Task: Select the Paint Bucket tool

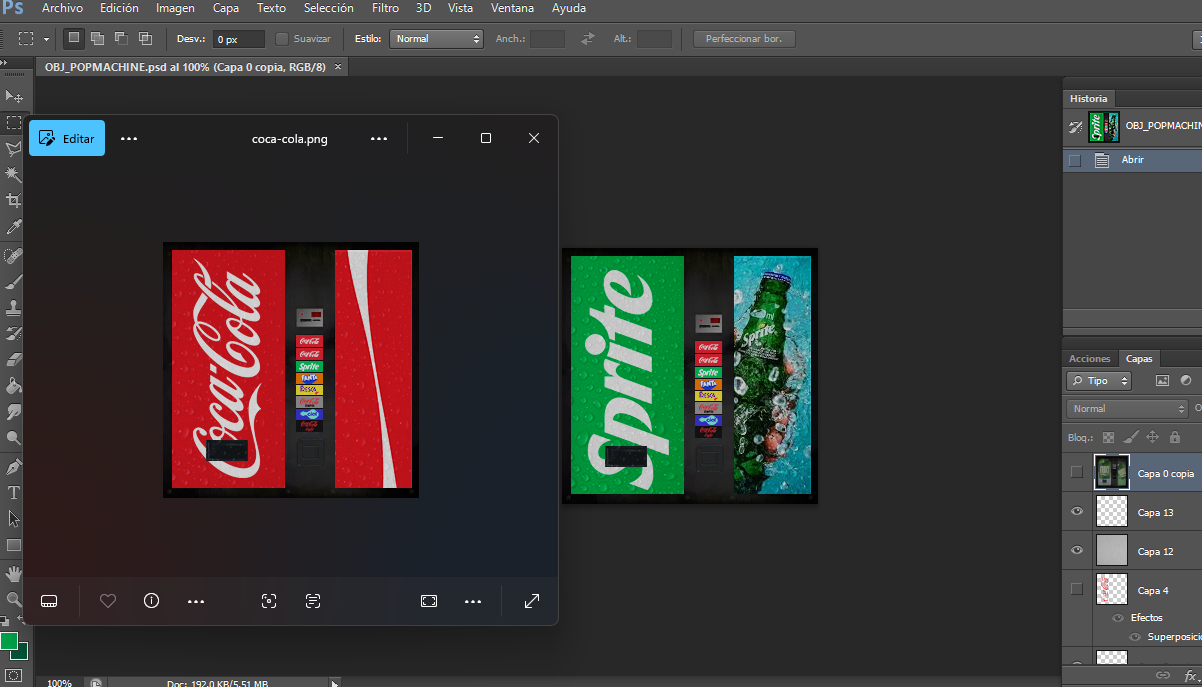Action: pyautogui.click(x=13, y=386)
